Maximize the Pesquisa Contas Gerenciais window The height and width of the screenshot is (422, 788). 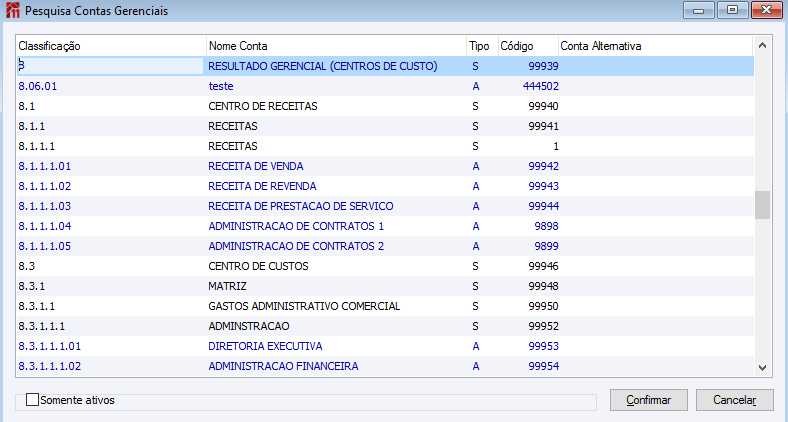732,10
